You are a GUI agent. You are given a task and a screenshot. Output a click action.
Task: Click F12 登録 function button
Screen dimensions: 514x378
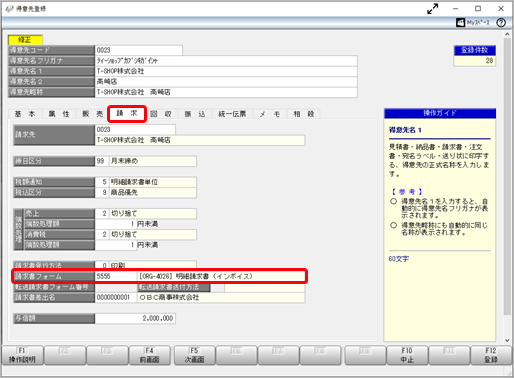491,355
